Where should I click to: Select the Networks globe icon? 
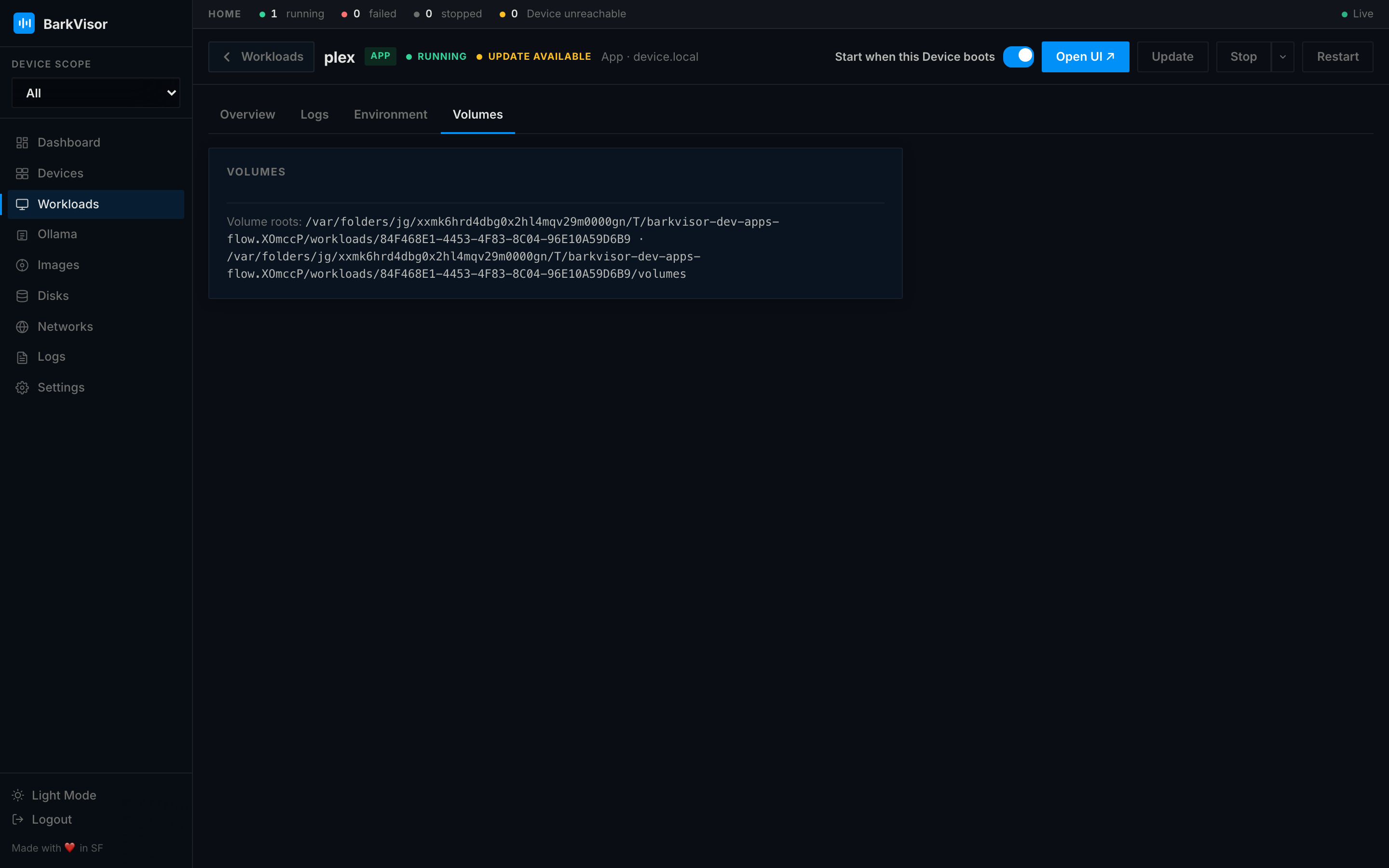(x=22, y=326)
